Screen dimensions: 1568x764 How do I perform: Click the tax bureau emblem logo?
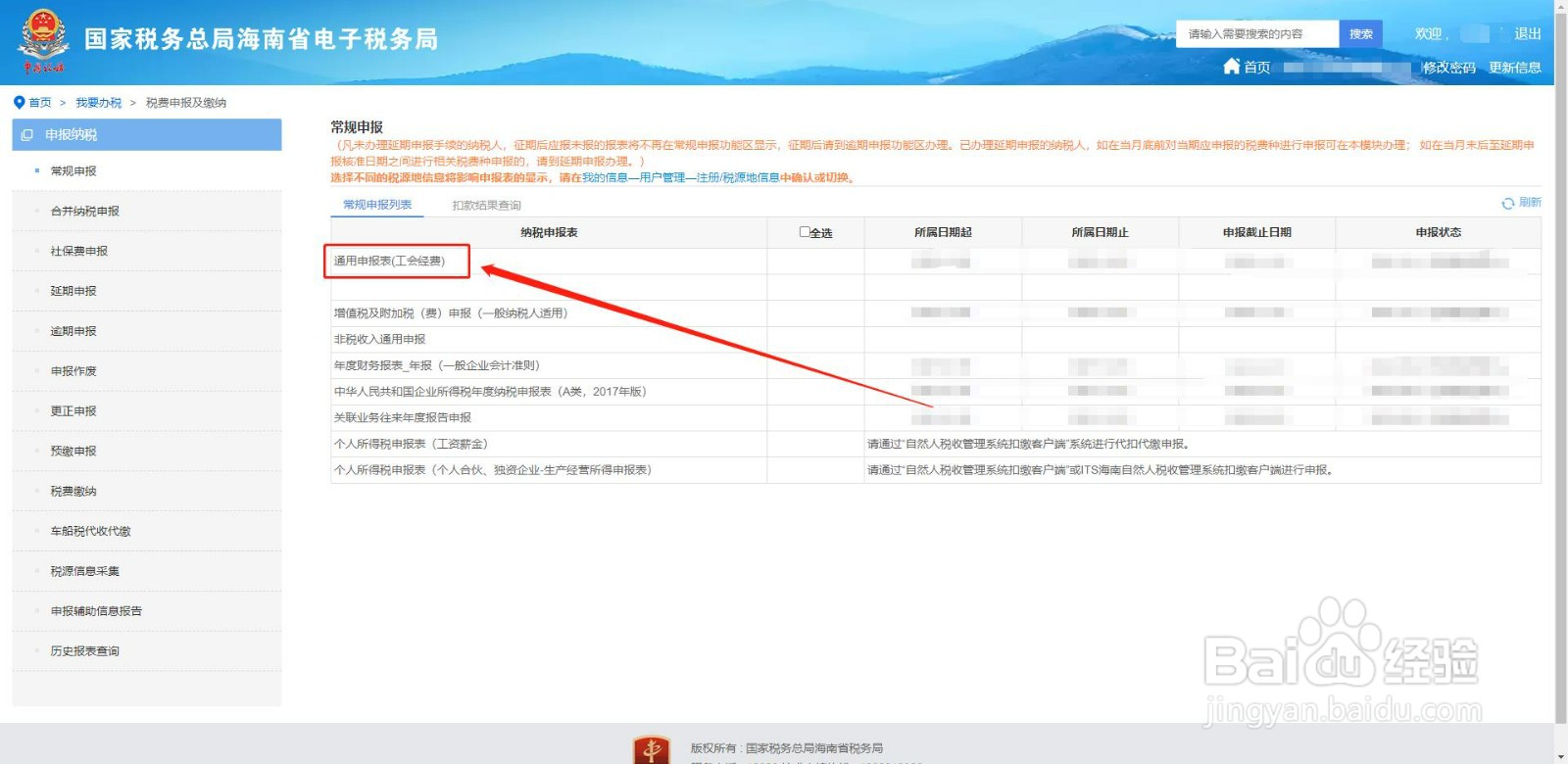[x=43, y=41]
